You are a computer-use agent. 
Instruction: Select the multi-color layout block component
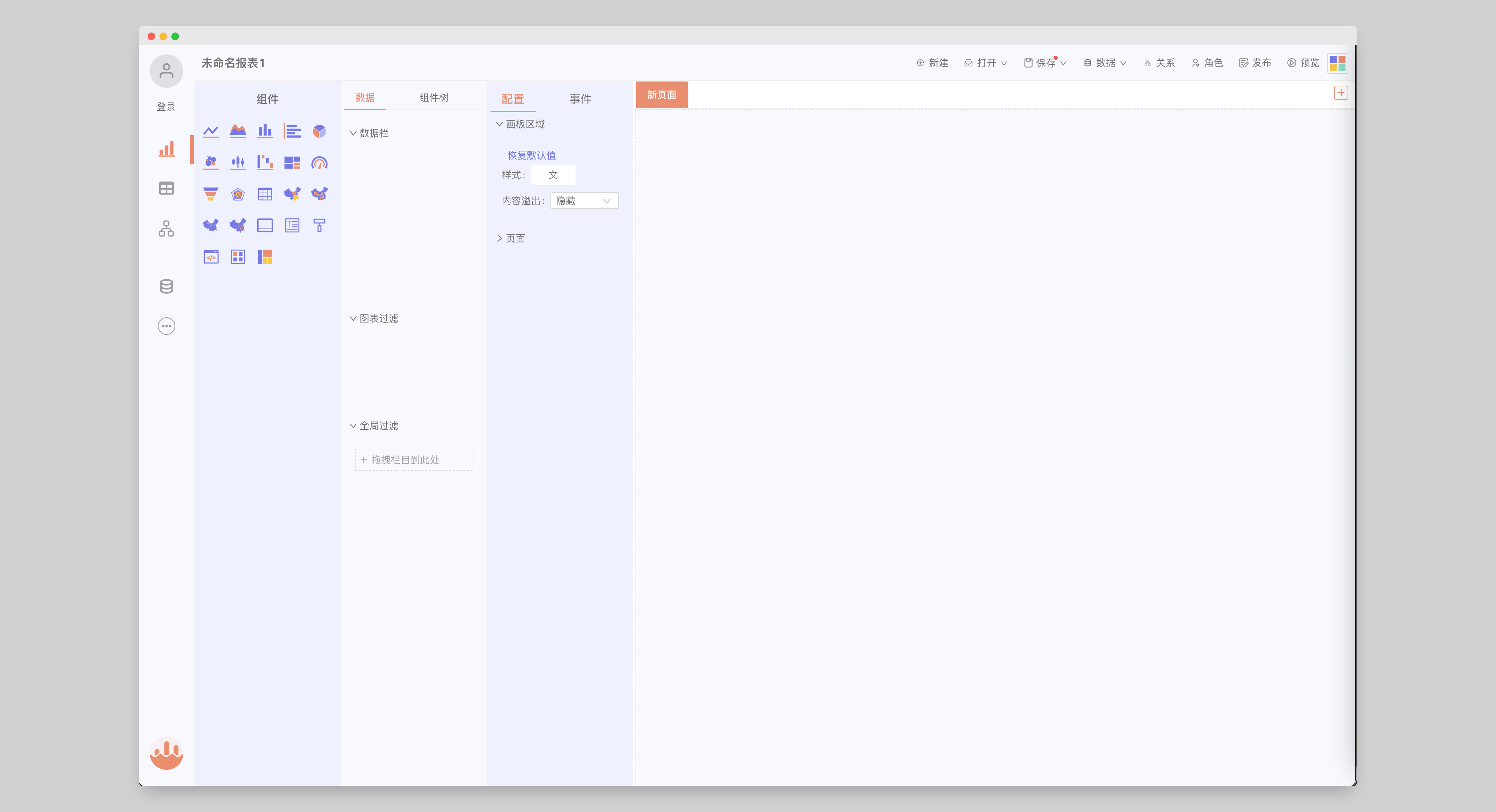tap(265, 257)
